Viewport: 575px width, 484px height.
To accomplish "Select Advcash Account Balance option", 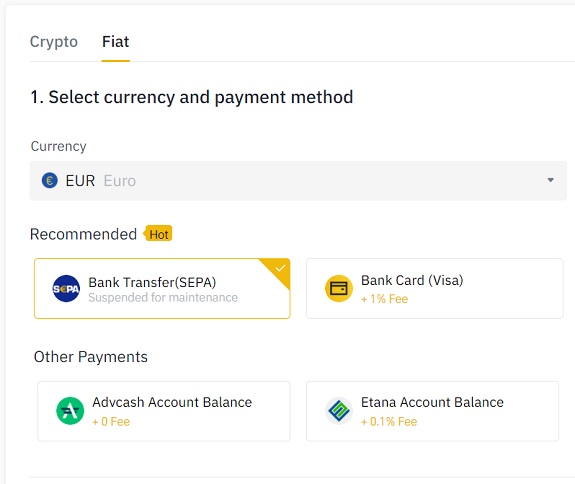I will 164,411.
